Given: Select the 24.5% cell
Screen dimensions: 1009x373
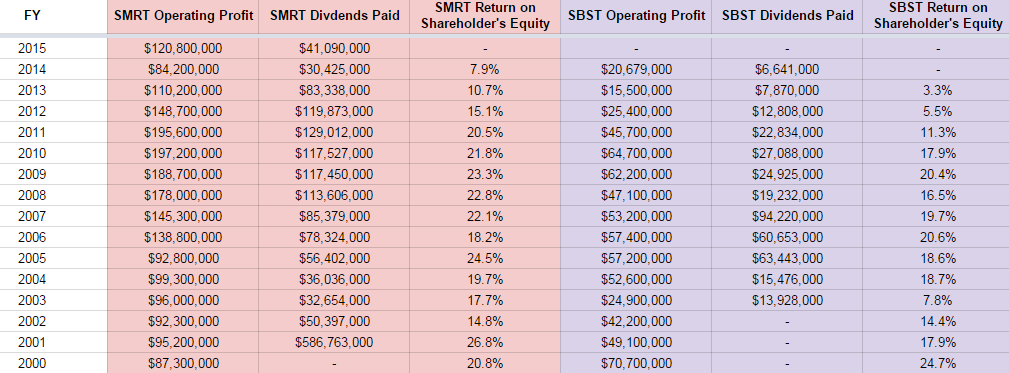Looking at the screenshot, I should (485, 259).
